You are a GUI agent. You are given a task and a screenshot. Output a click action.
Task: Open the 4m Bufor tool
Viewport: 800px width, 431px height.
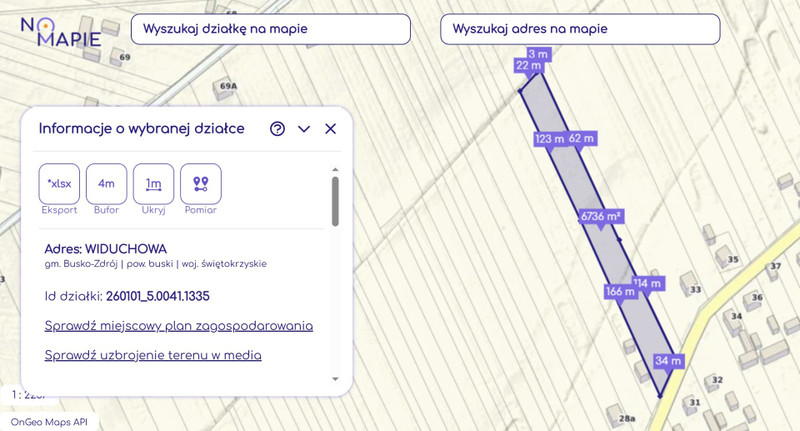pos(106,184)
